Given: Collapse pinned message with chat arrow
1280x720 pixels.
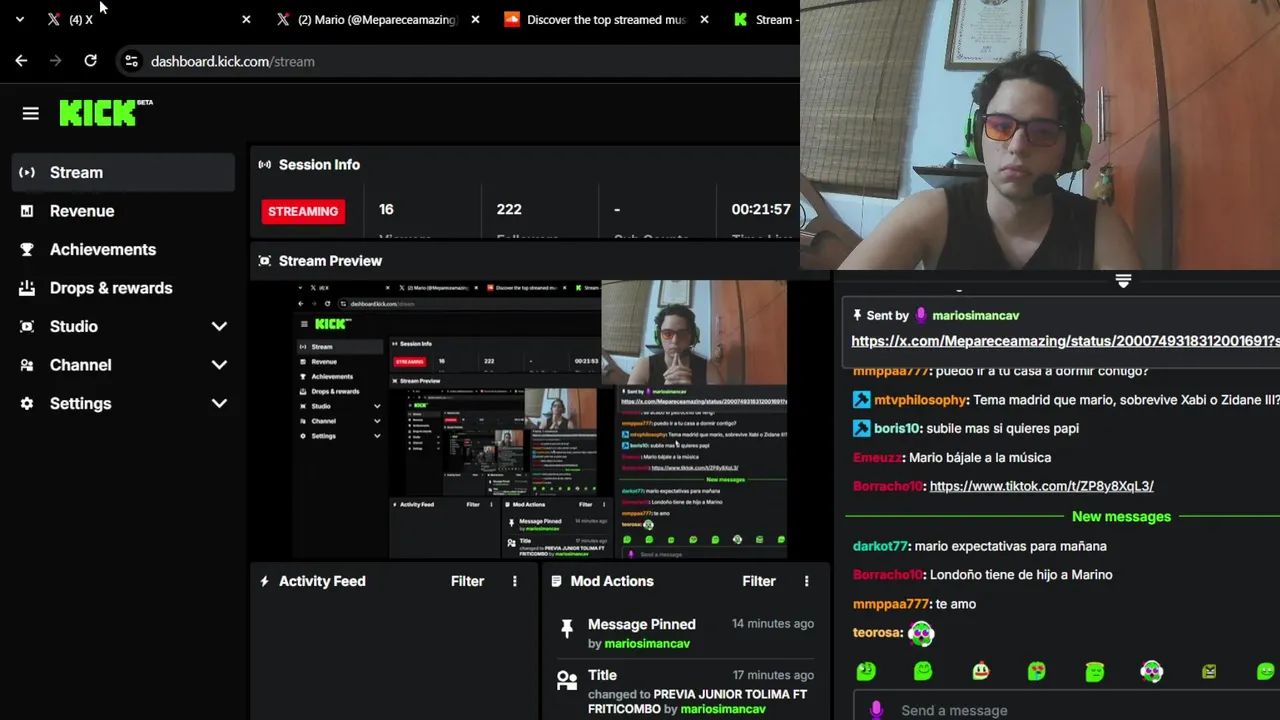Looking at the screenshot, I should pyautogui.click(x=1123, y=282).
